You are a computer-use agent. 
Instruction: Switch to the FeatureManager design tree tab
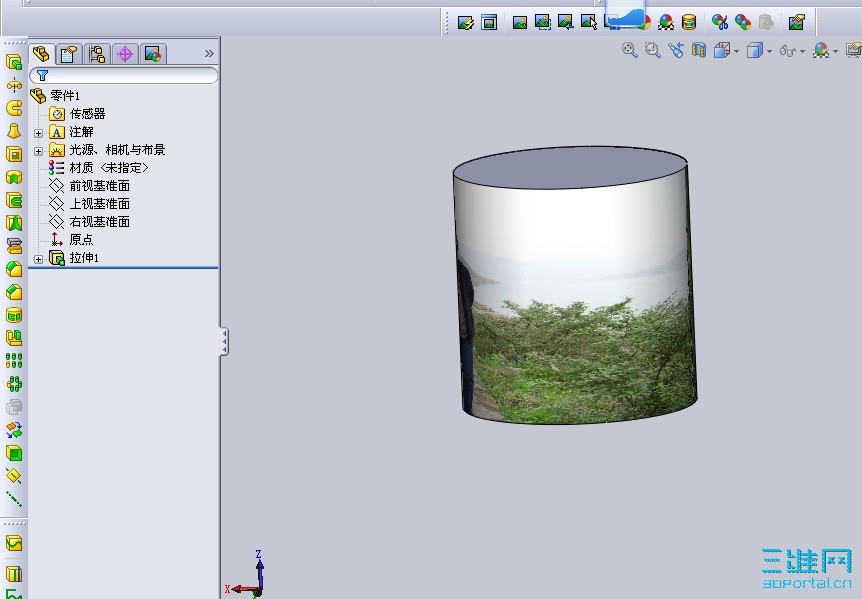pos(42,54)
